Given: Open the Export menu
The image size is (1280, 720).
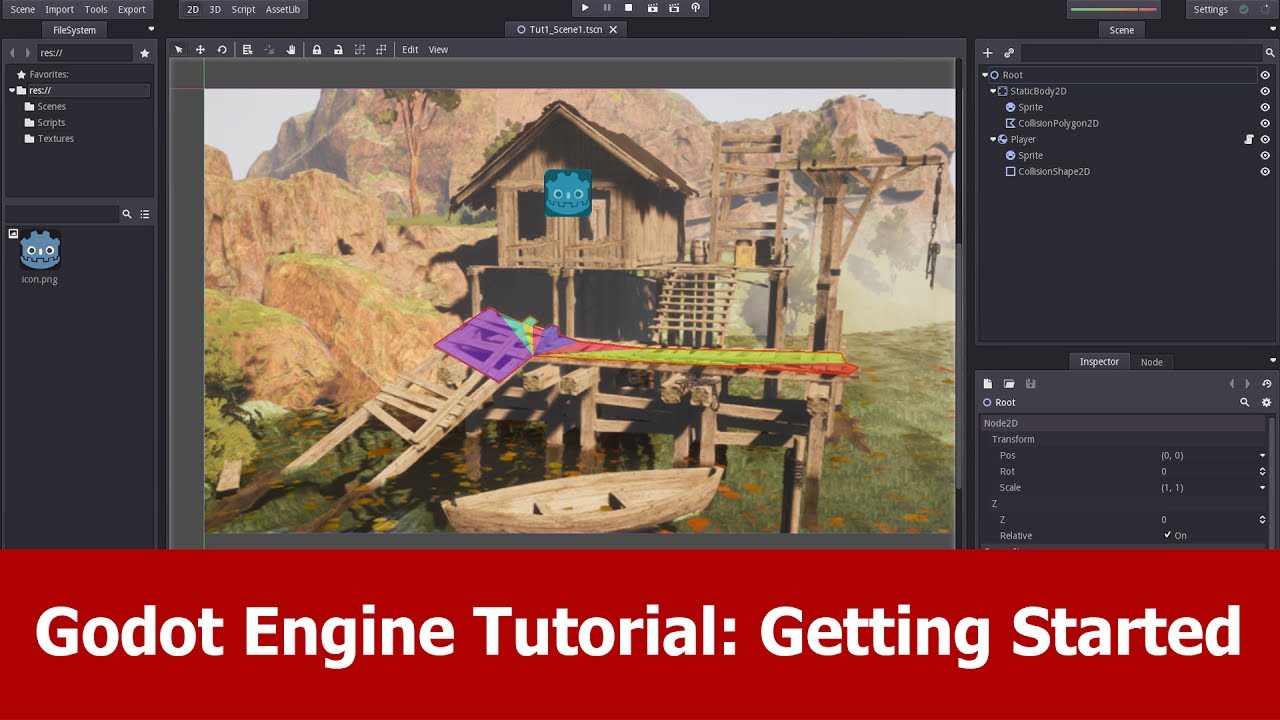Looking at the screenshot, I should pyautogui.click(x=132, y=9).
